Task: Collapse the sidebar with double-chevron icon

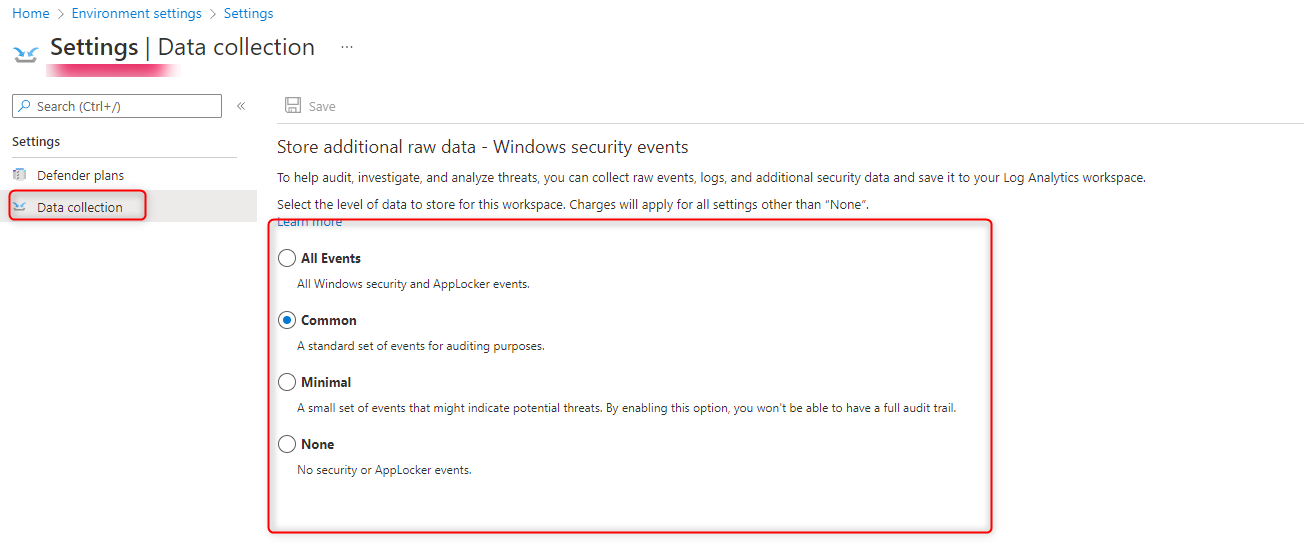Action: point(241,106)
